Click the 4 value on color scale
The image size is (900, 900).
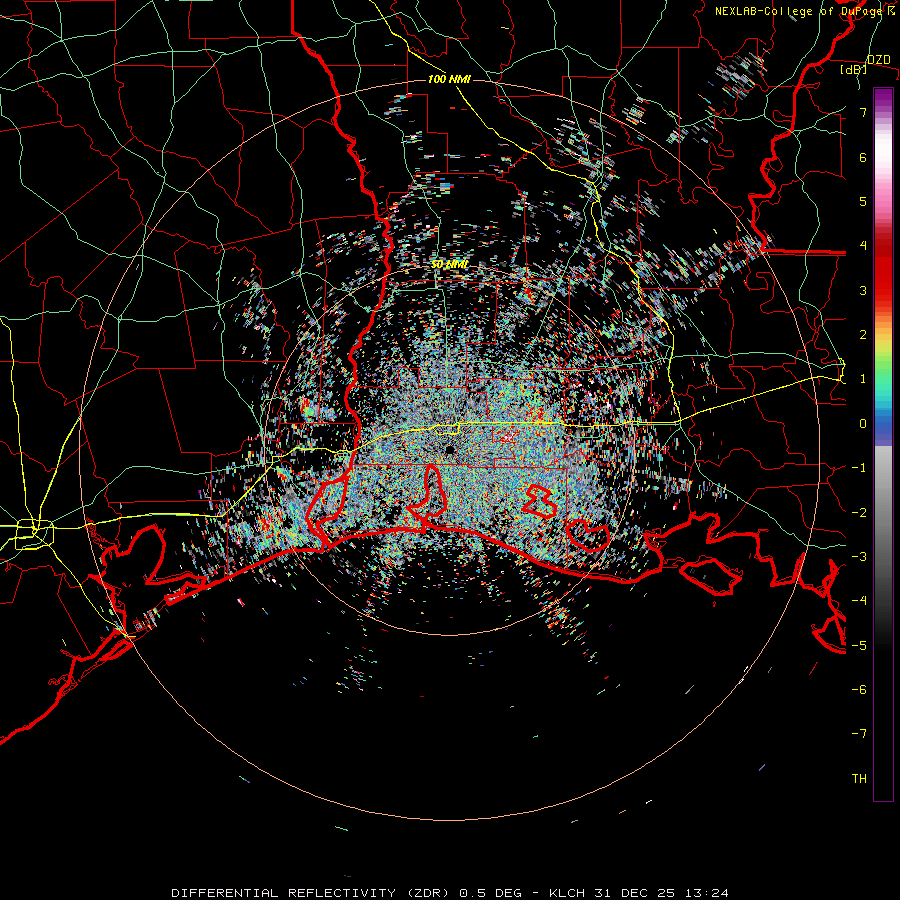[863, 246]
